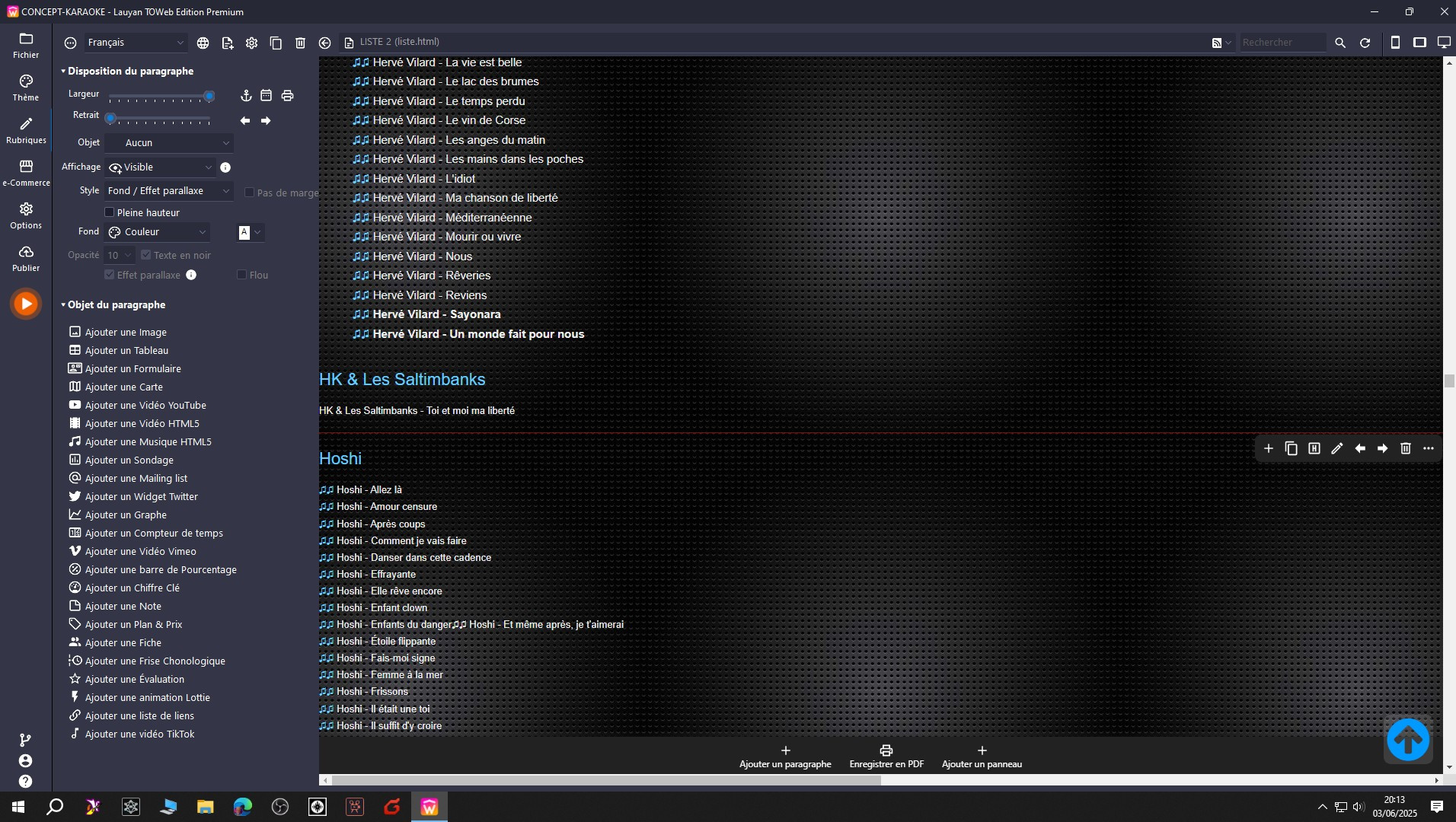Open the Opacité dropdown showing 10
1456x822 pixels.
click(120, 256)
